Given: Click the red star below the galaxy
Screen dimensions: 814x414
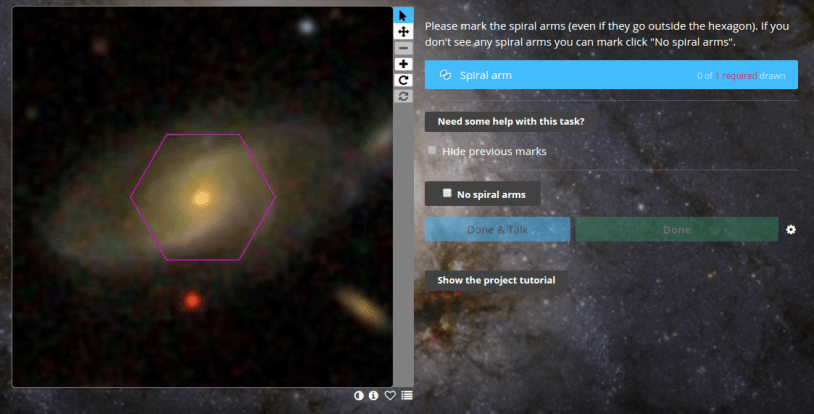Looking at the screenshot, I should pyautogui.click(x=190, y=300).
